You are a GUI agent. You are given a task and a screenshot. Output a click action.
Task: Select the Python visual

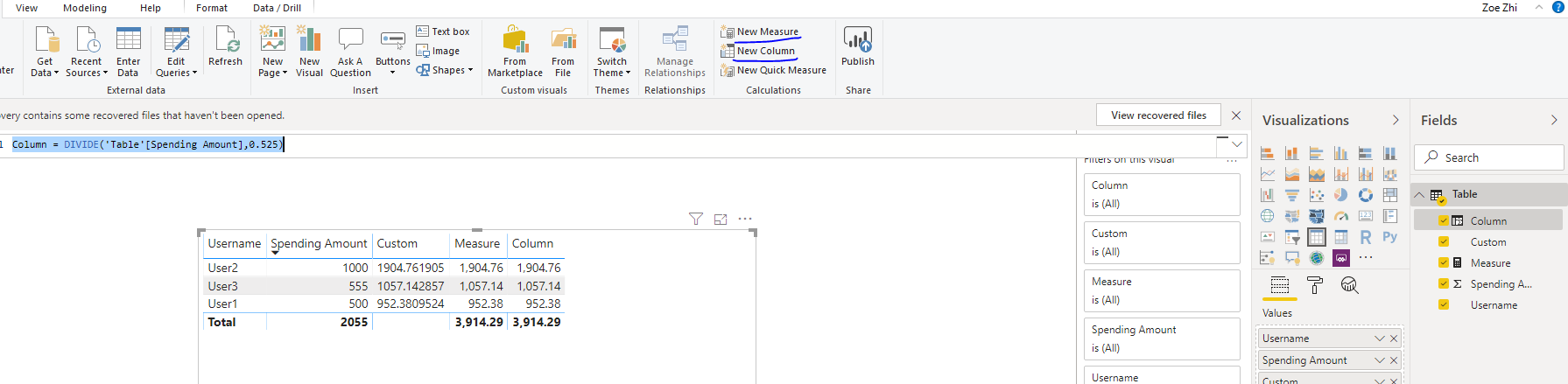(x=1389, y=237)
